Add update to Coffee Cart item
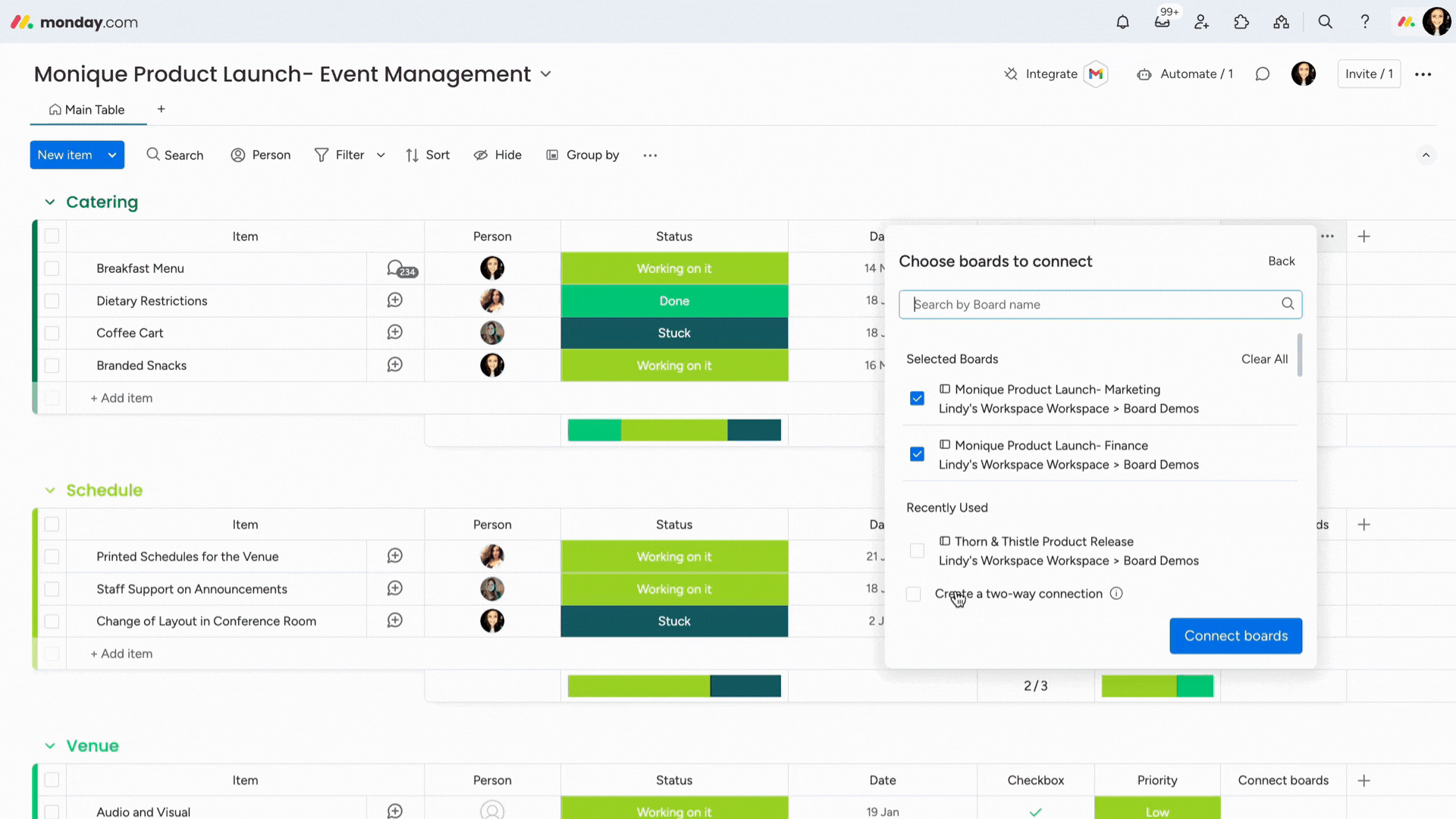 (x=395, y=332)
